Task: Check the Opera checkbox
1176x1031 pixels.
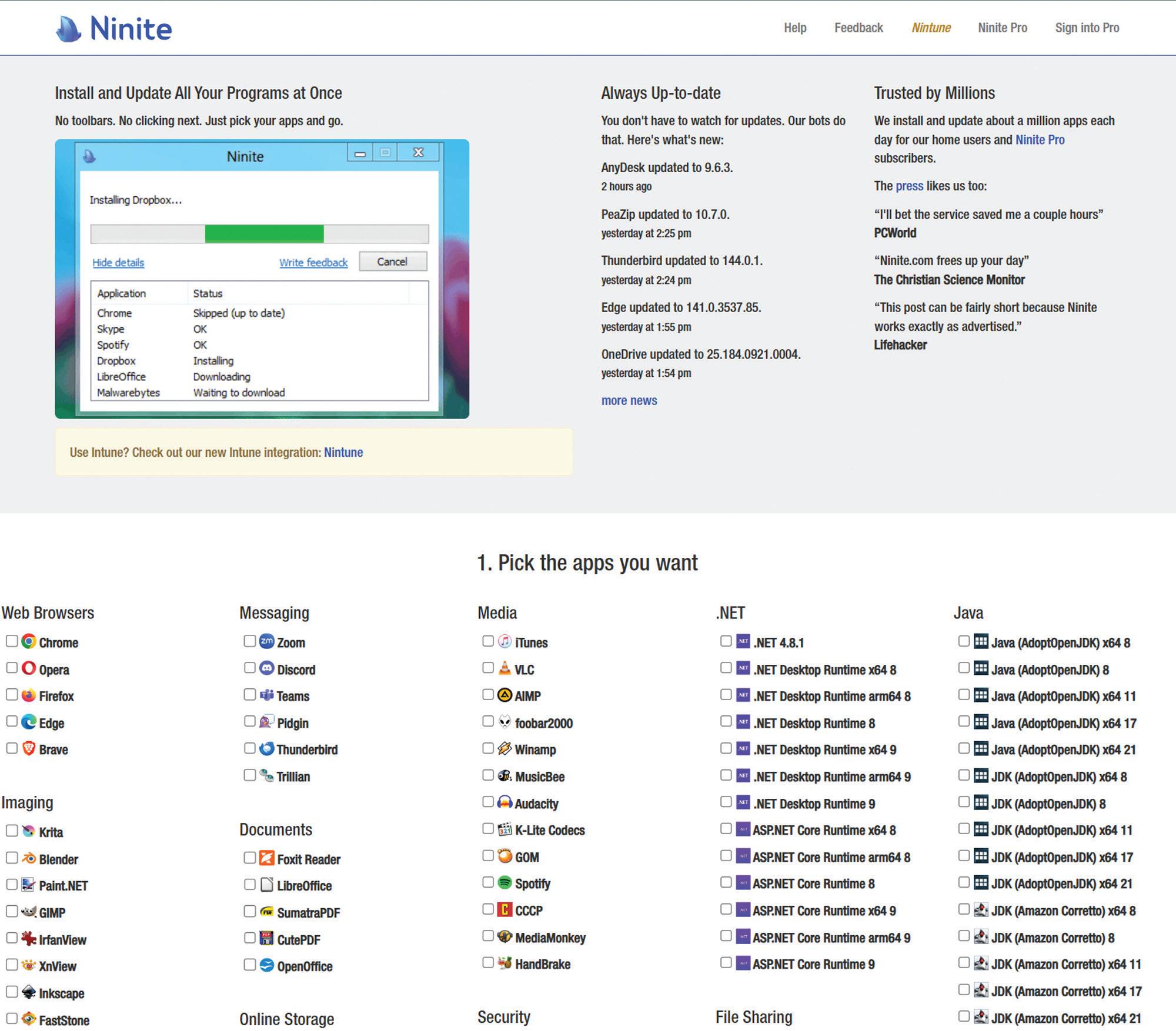Action: 12,668
